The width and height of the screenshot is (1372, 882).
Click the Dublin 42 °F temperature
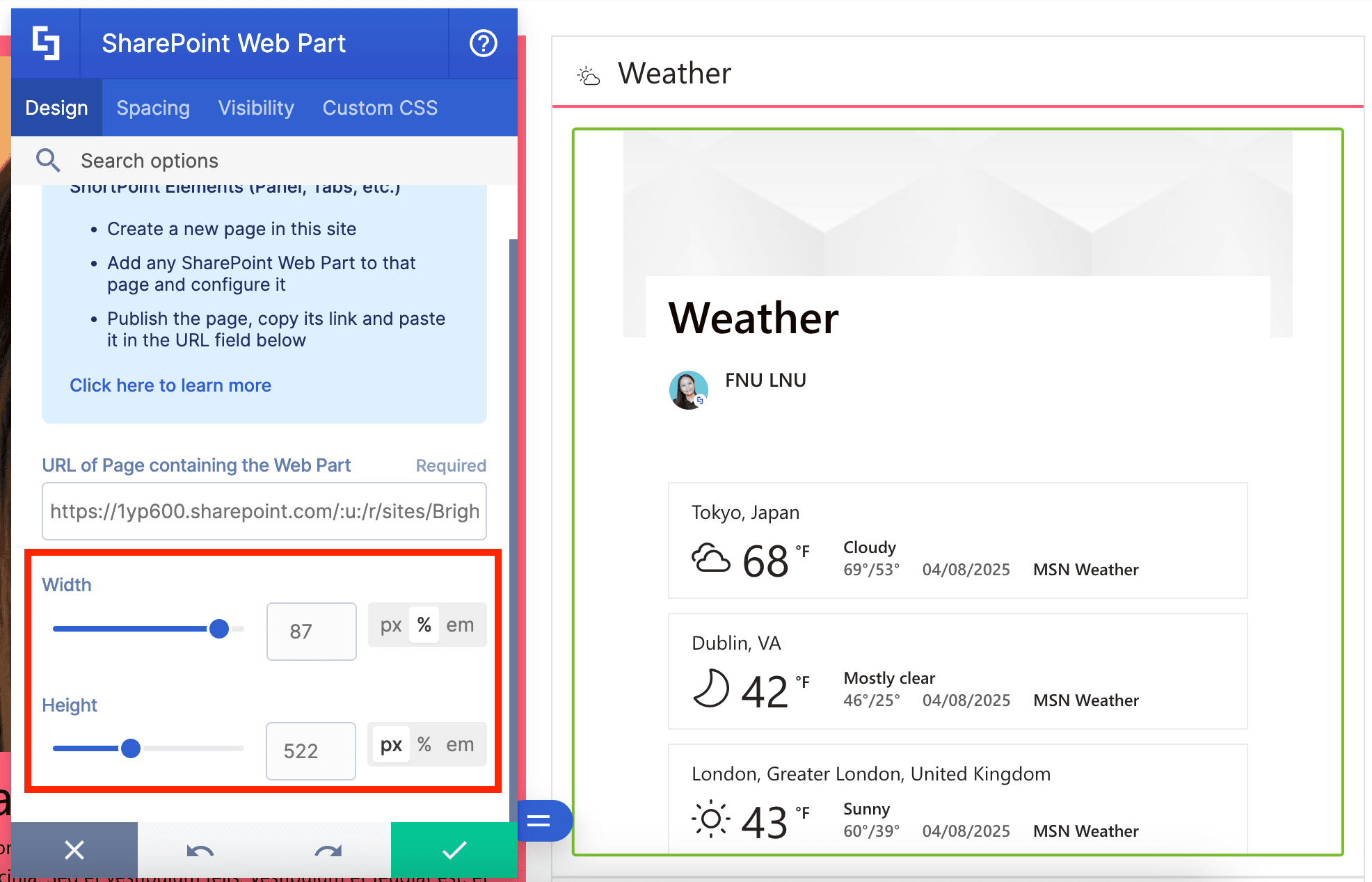[x=776, y=691]
